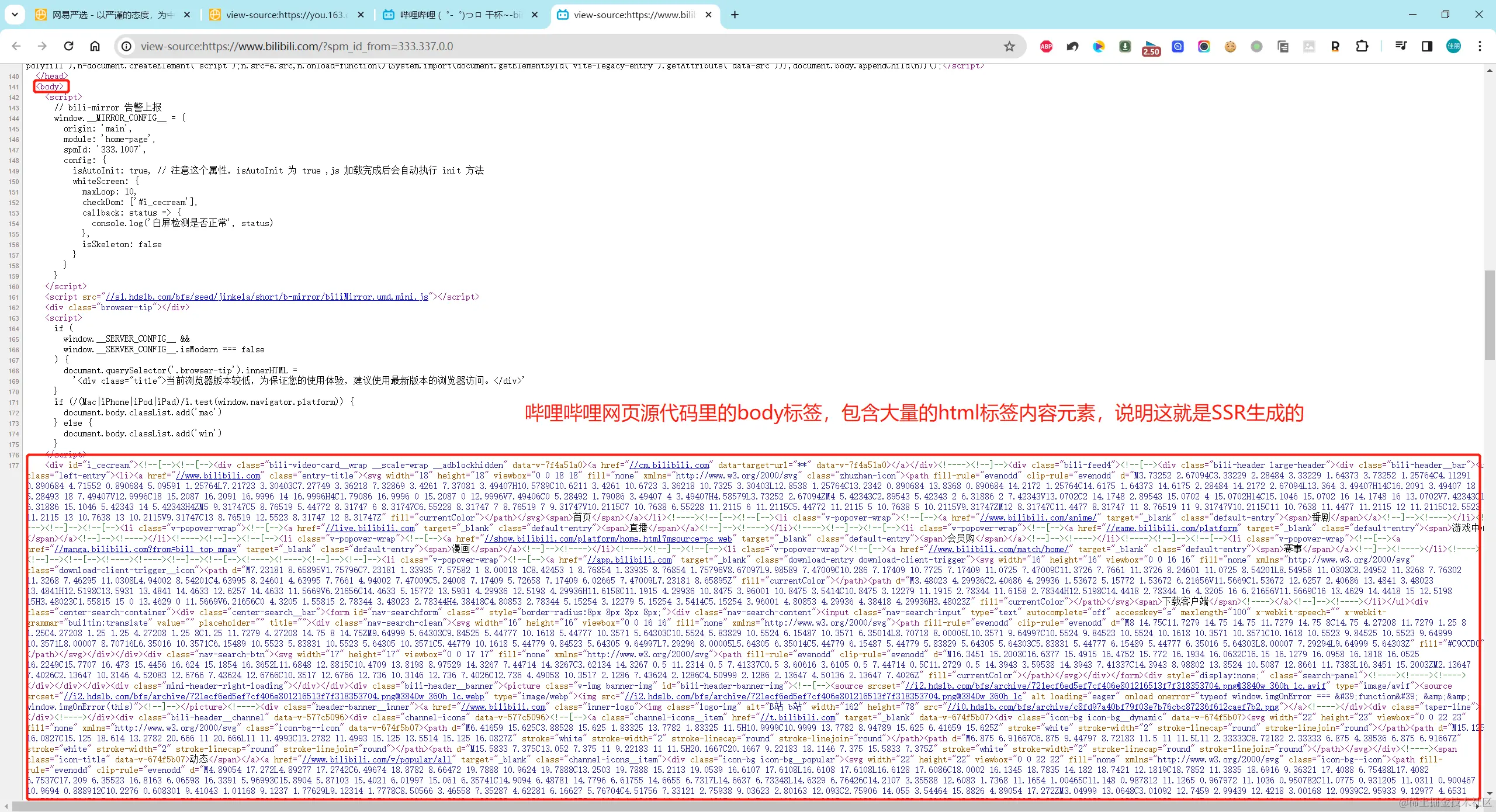
Task: Follow the www.bilibili.com/v/popular/all link
Action: [x=377, y=759]
